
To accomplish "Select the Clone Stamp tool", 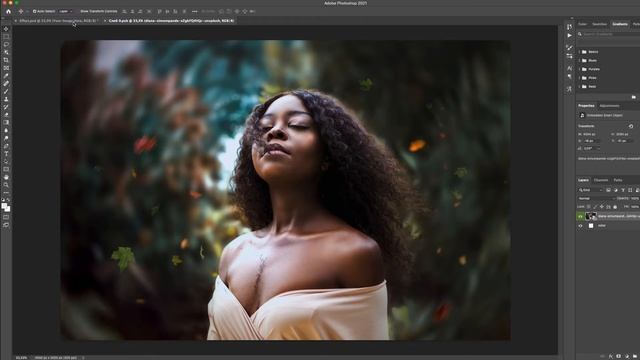I will [6, 99].
